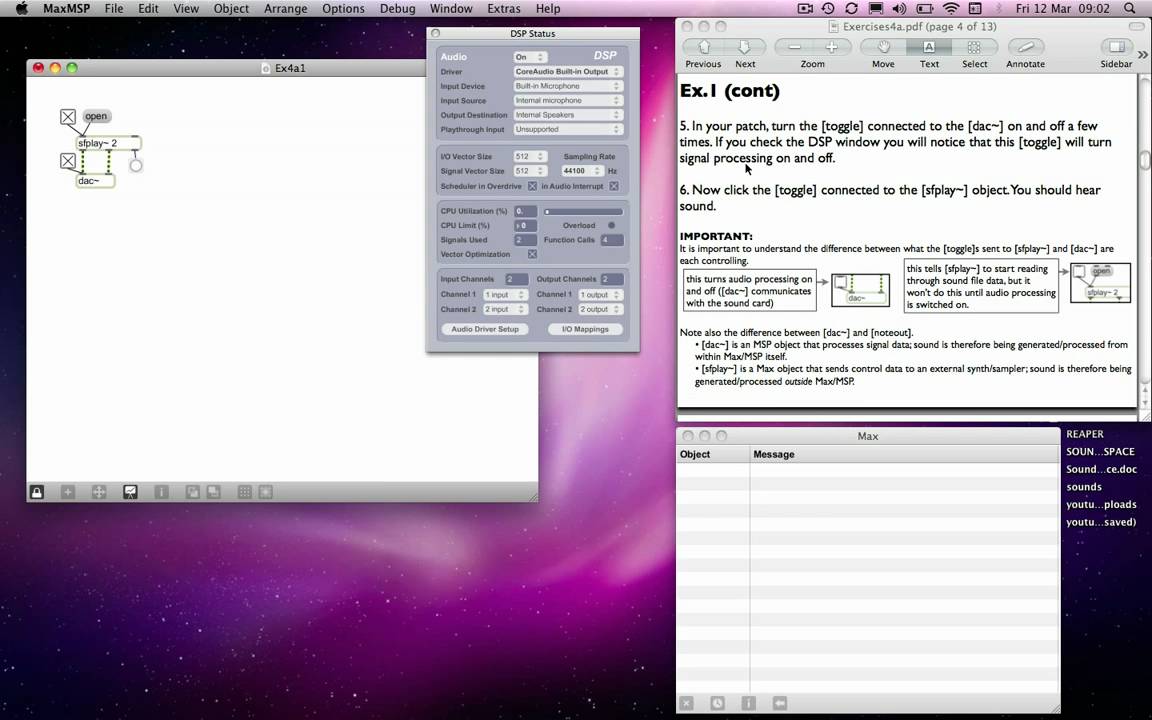The height and width of the screenshot is (720, 1152).
Task: Open Output Channel 2 '2 output' dropdown
Action: 600,309
